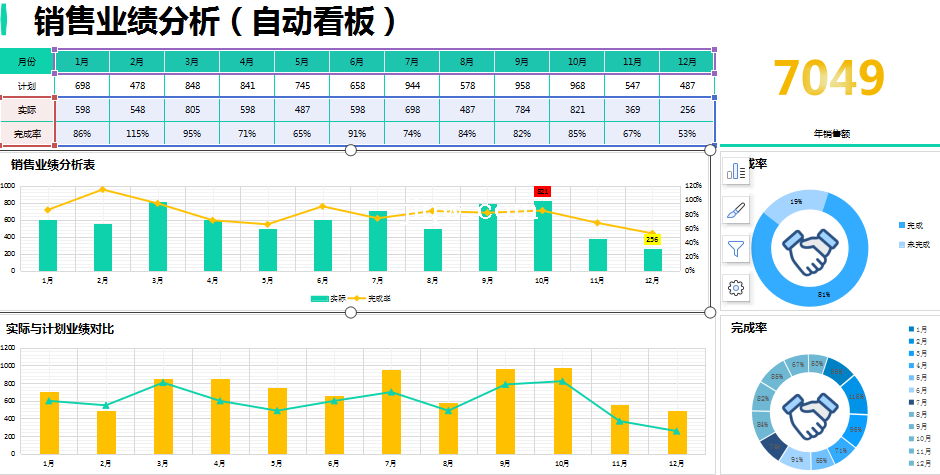Select the 115% completion rate cell
940x475 pixels.
(x=137, y=133)
